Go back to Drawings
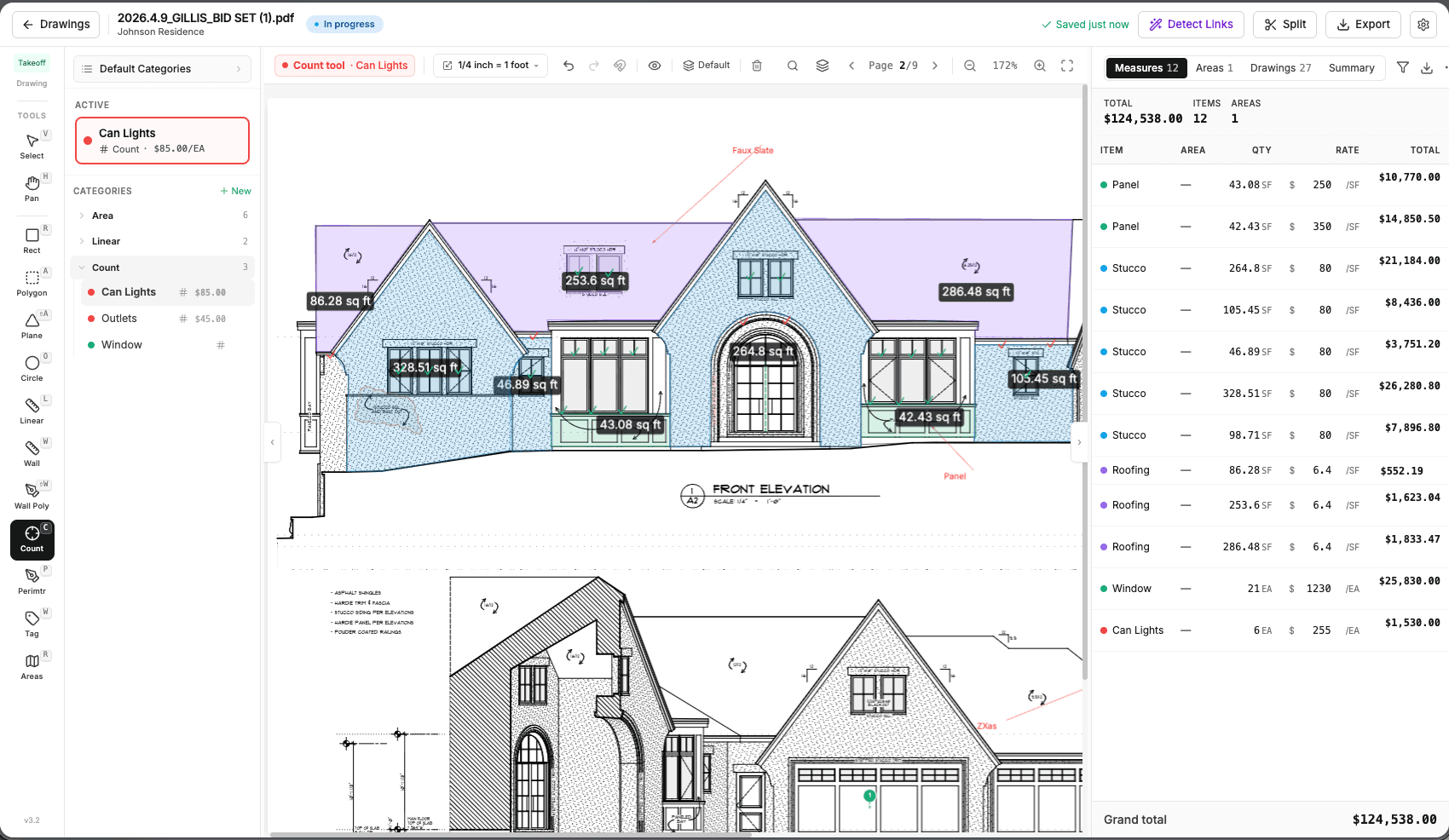 coord(56,25)
